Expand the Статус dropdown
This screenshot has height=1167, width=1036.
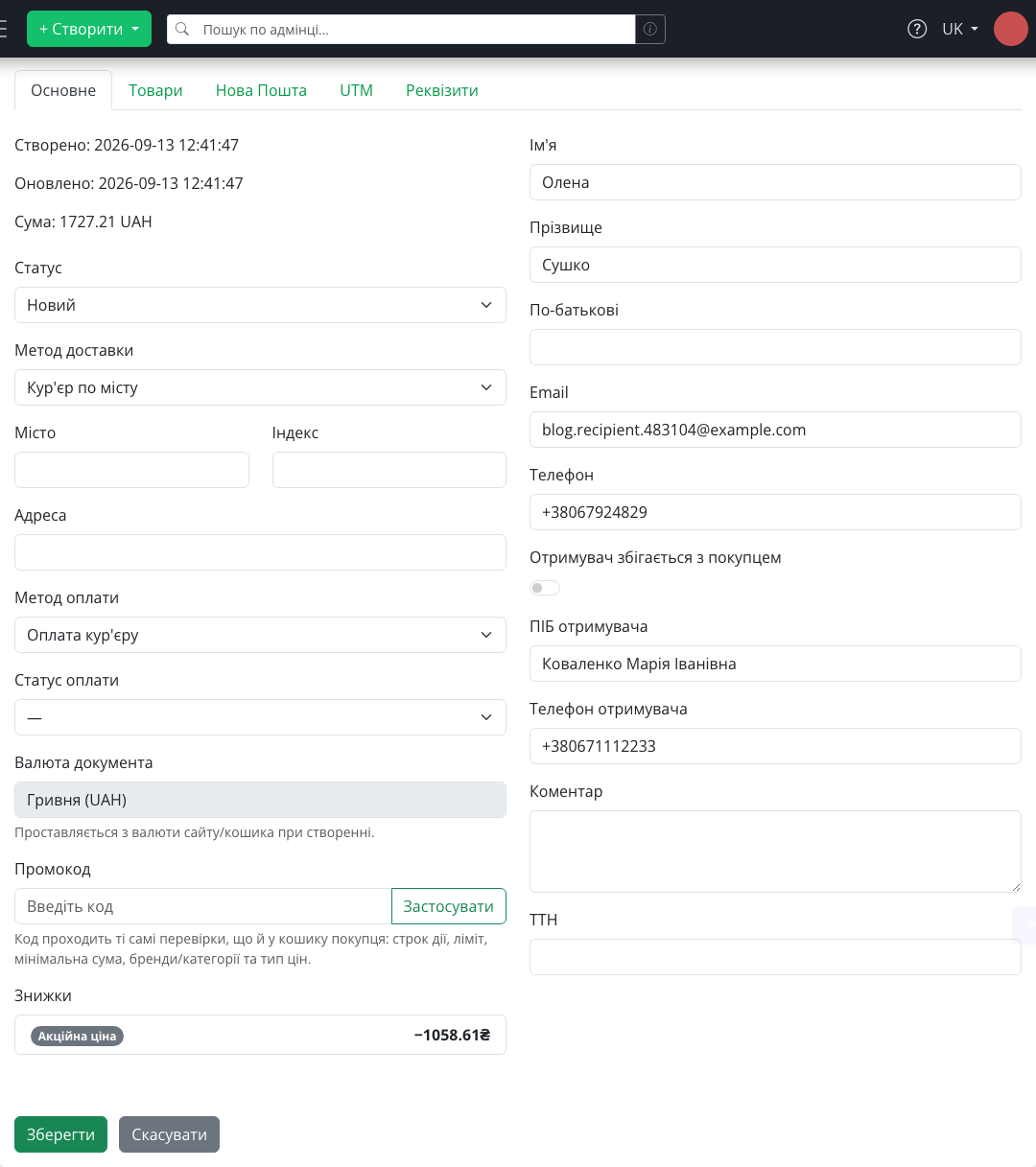[x=260, y=305]
